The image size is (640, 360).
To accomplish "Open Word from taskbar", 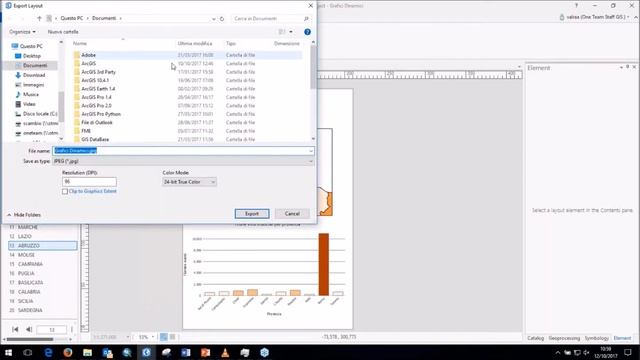I will [x=186, y=352].
